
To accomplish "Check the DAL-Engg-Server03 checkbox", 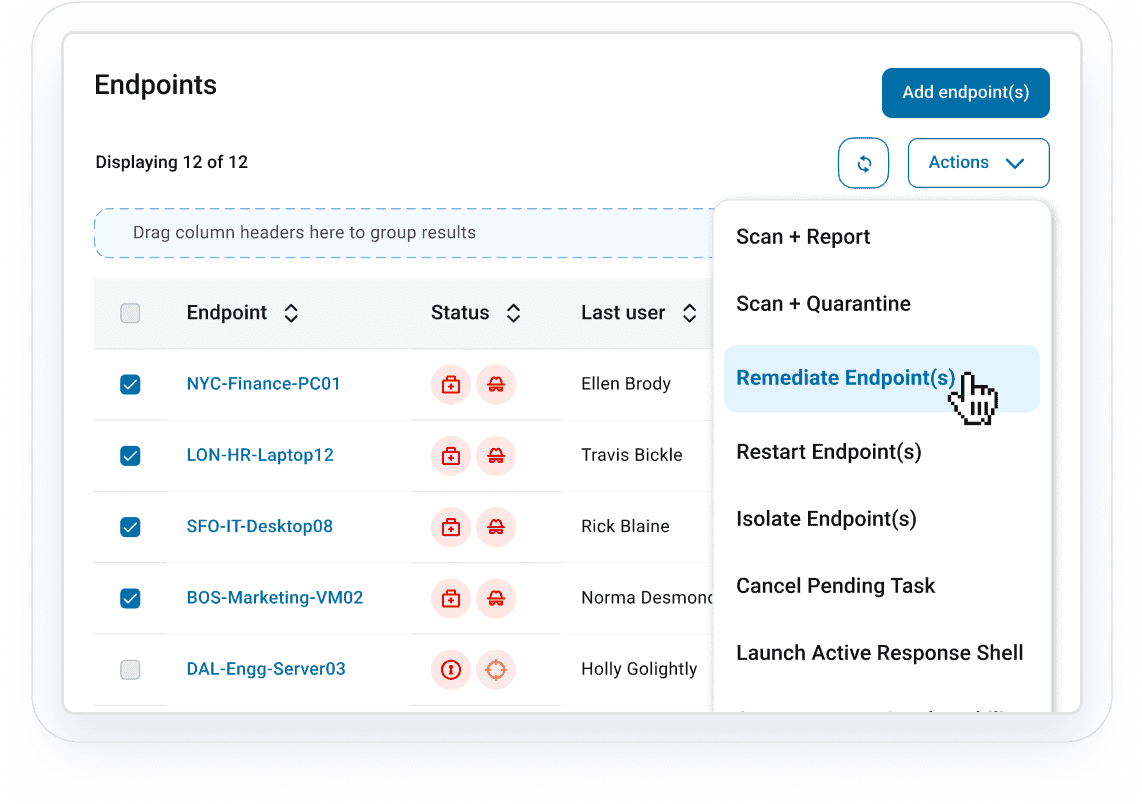I will [x=130, y=669].
